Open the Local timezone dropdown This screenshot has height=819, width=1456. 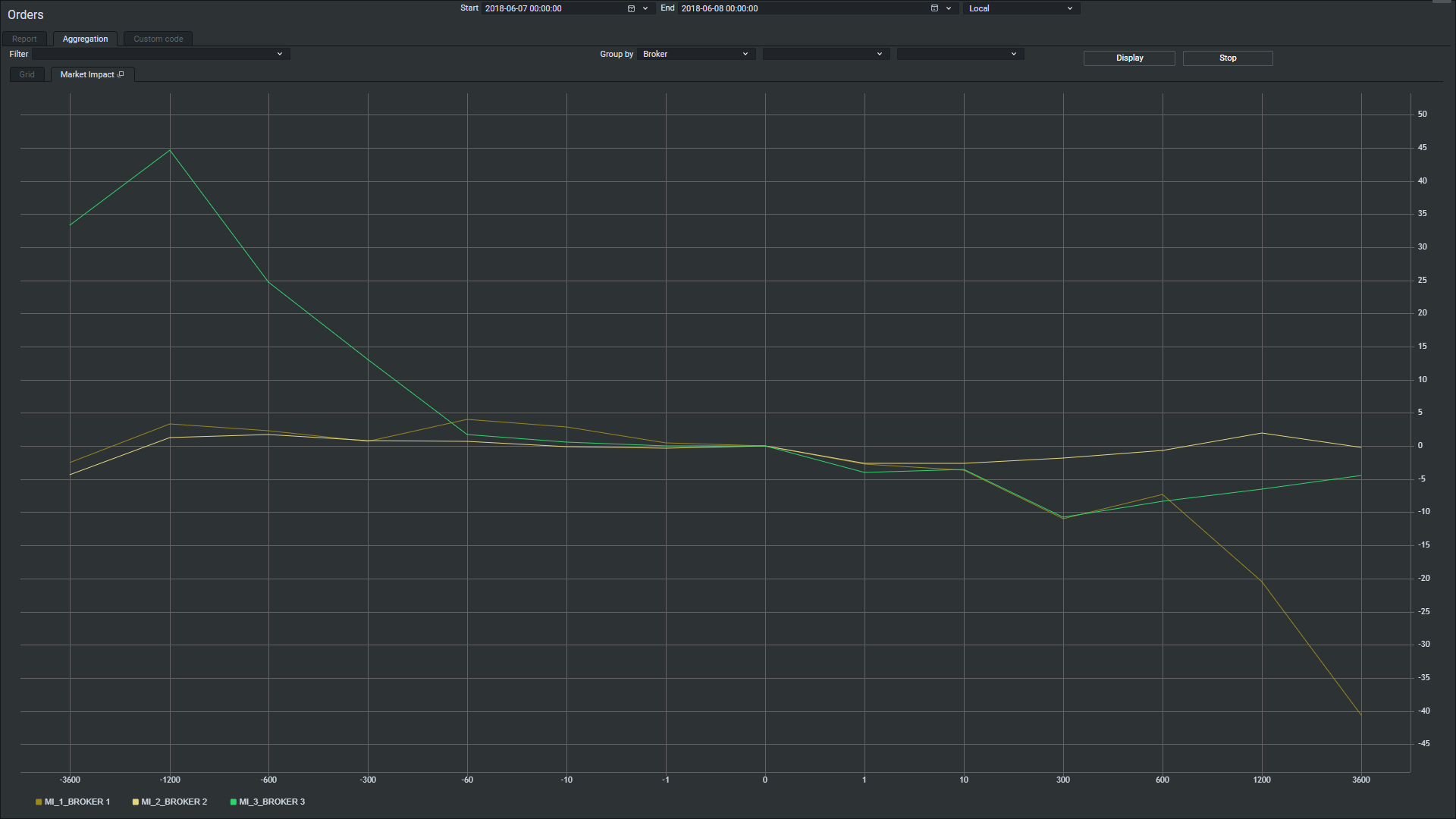pos(1021,8)
